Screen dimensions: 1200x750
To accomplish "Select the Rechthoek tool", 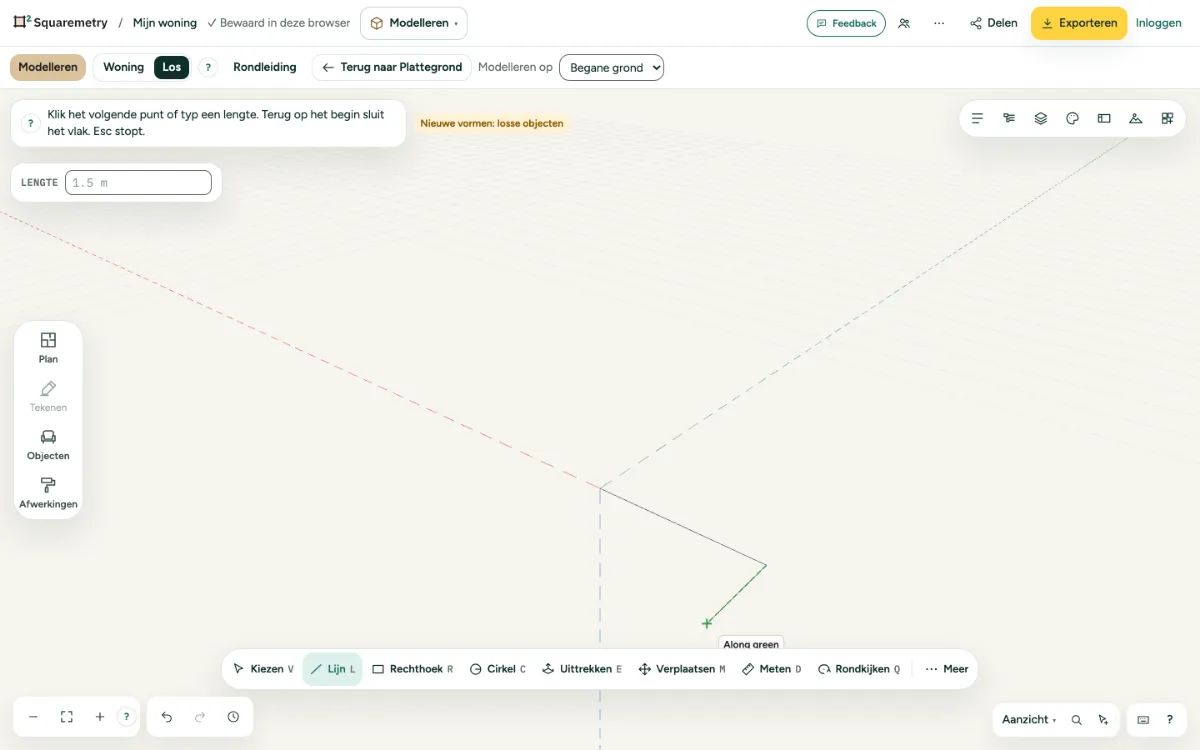I will click(413, 669).
